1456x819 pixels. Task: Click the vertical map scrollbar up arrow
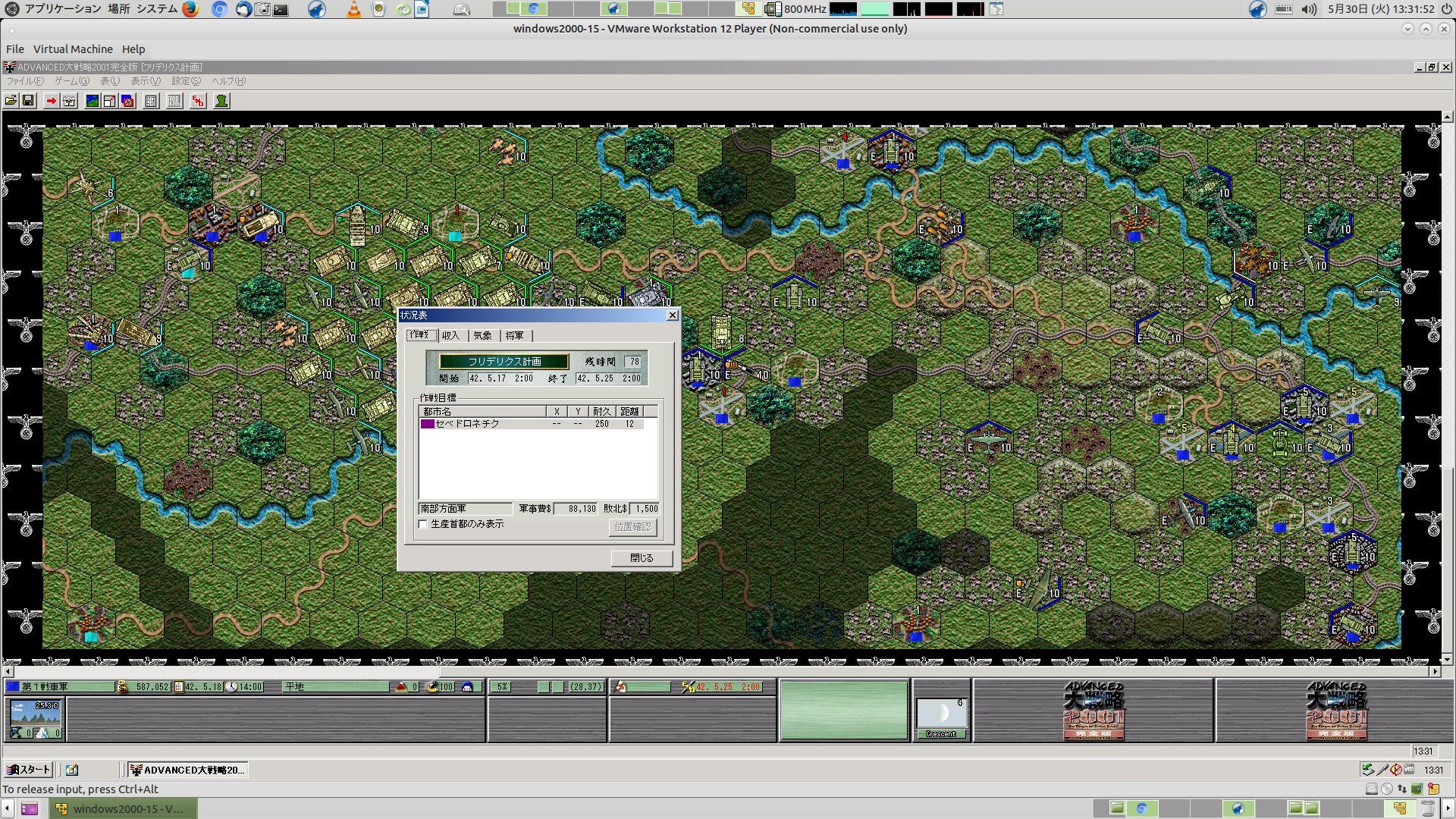[1448, 118]
